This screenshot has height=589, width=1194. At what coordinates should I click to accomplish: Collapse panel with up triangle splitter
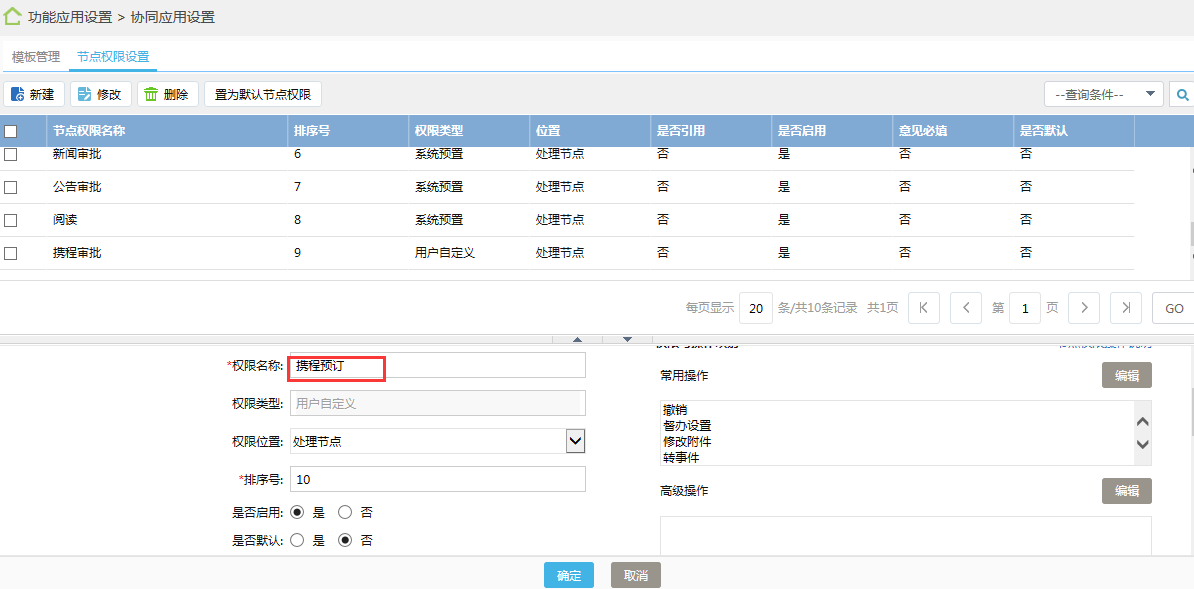577,340
